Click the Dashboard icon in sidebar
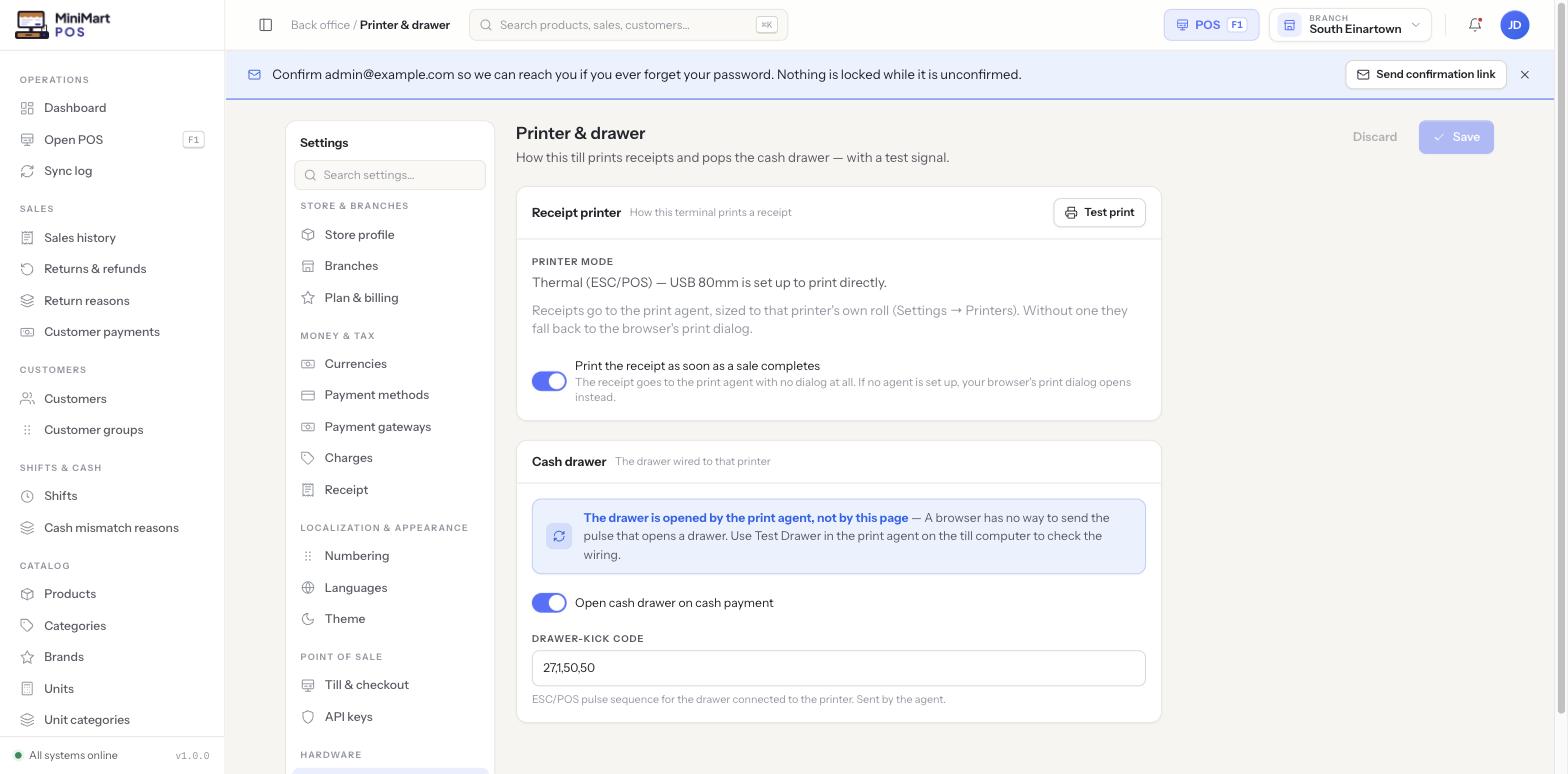This screenshot has width=1568, height=774. (27, 108)
